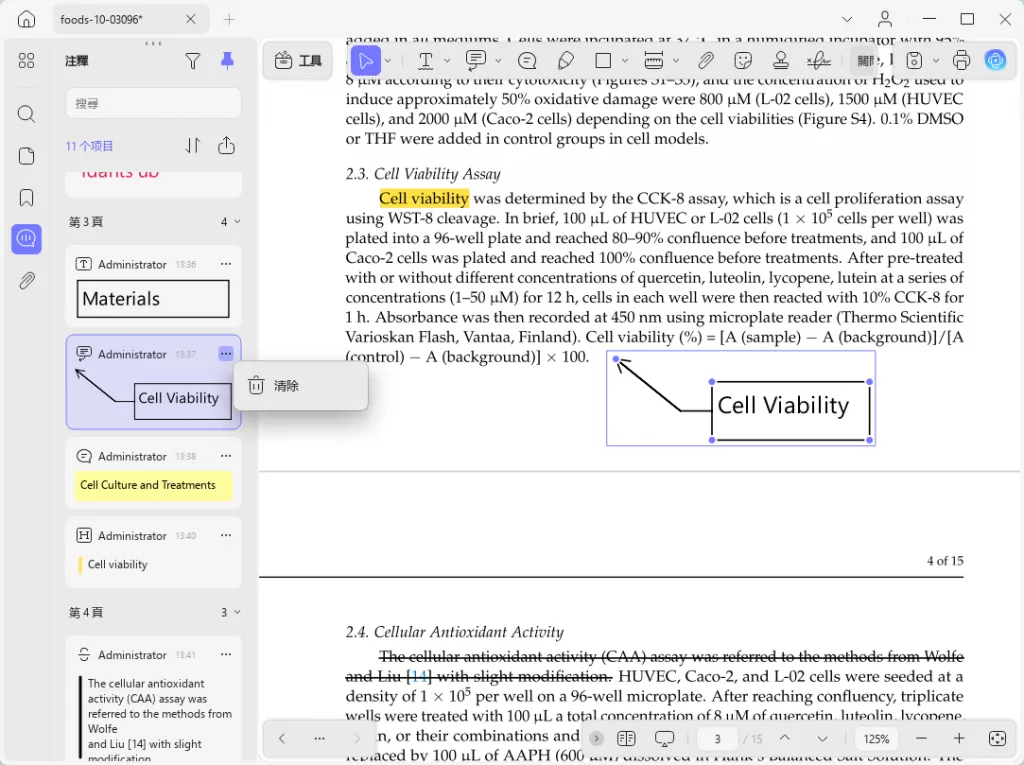Open a new tab with the plus button
This screenshot has height=765, width=1024.
229,20
